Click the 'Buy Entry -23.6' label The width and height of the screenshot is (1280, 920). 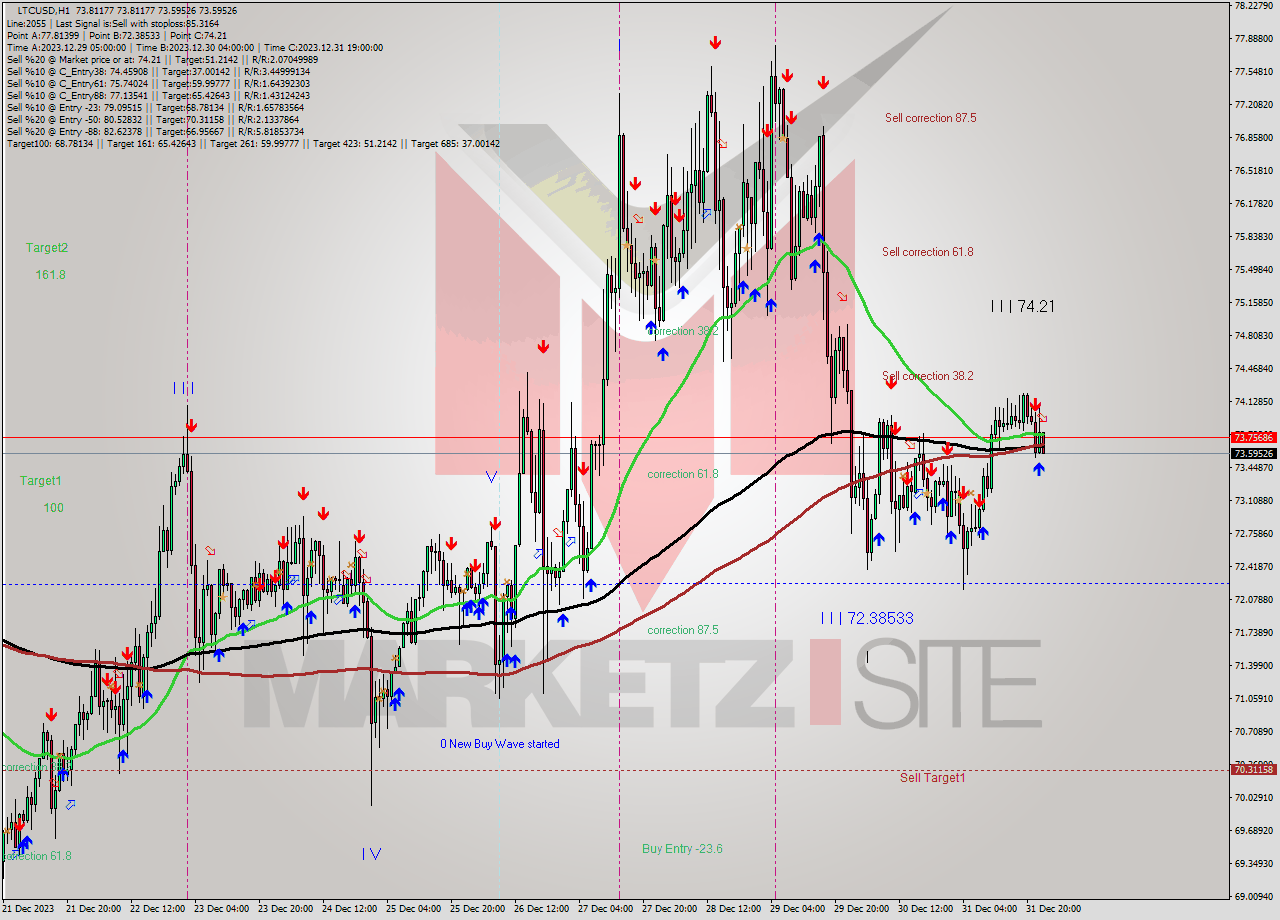(x=682, y=849)
